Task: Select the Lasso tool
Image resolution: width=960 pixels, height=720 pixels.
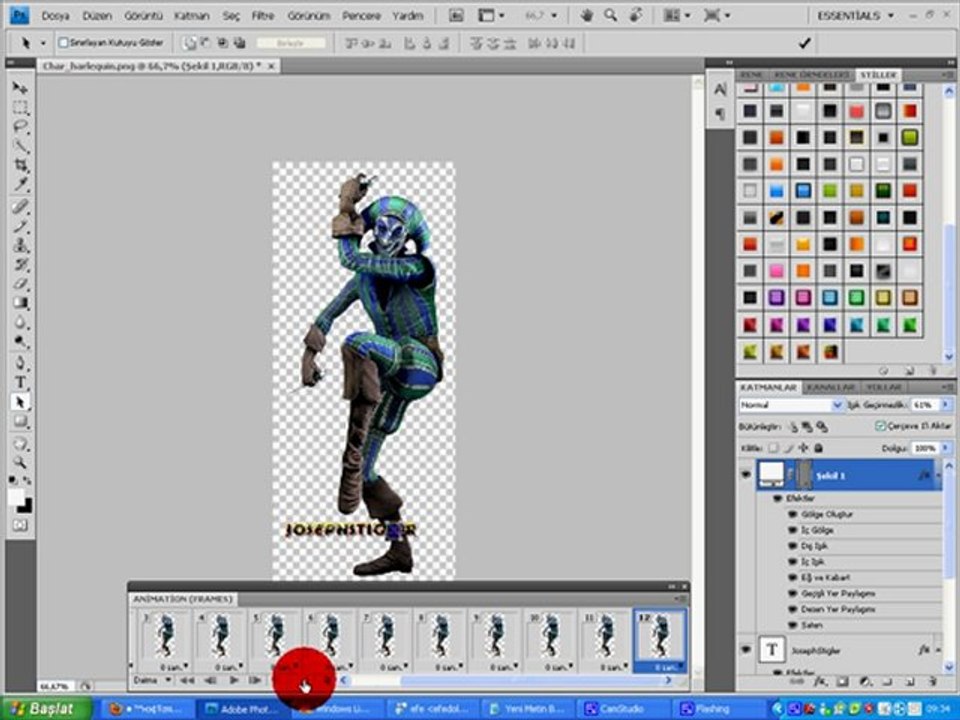Action: pyautogui.click(x=20, y=127)
